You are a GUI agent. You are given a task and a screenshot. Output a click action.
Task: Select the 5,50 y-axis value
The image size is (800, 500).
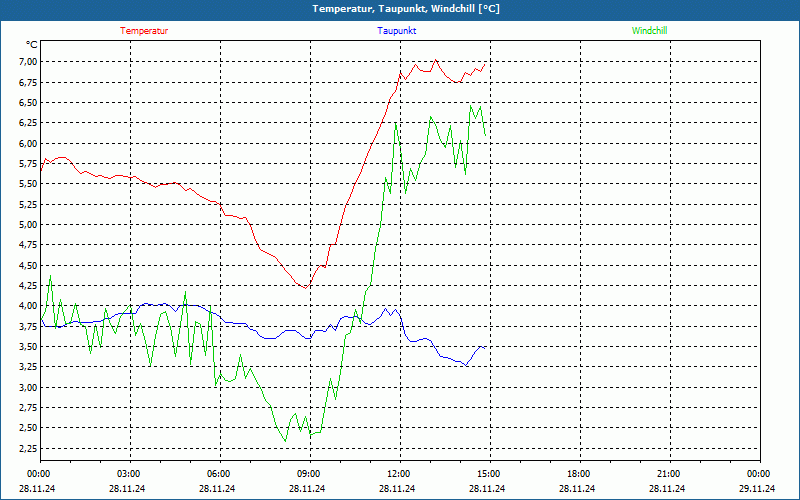(29, 184)
